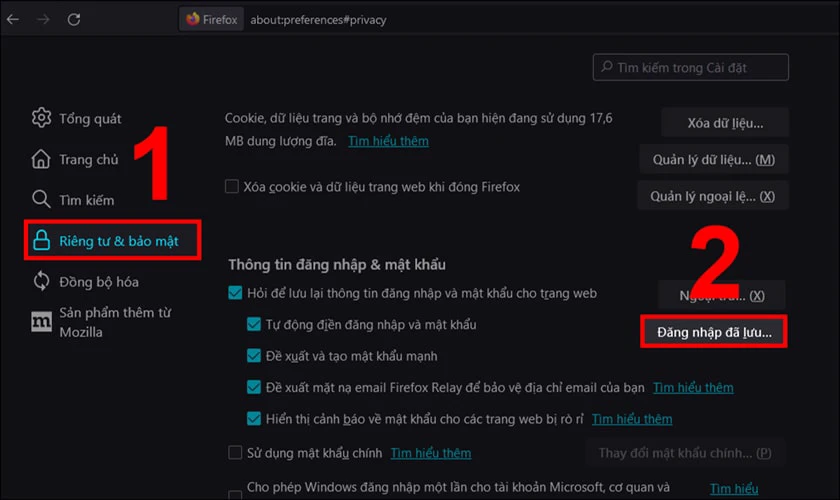Click the Tìm kiếm trong Cài đặt field
Image resolution: width=840 pixels, height=500 pixels.
pos(690,67)
